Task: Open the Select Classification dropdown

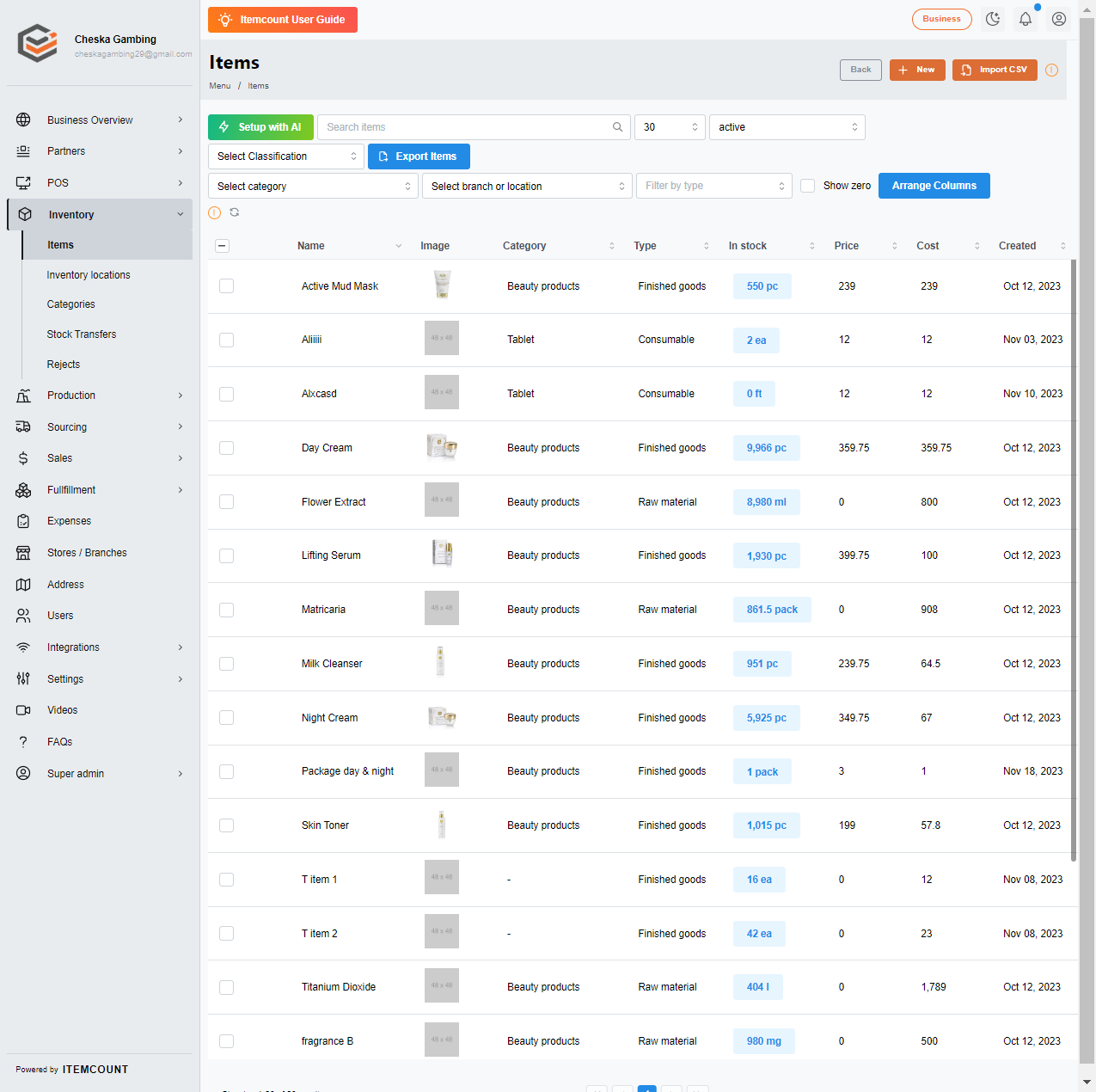Action: (286, 156)
